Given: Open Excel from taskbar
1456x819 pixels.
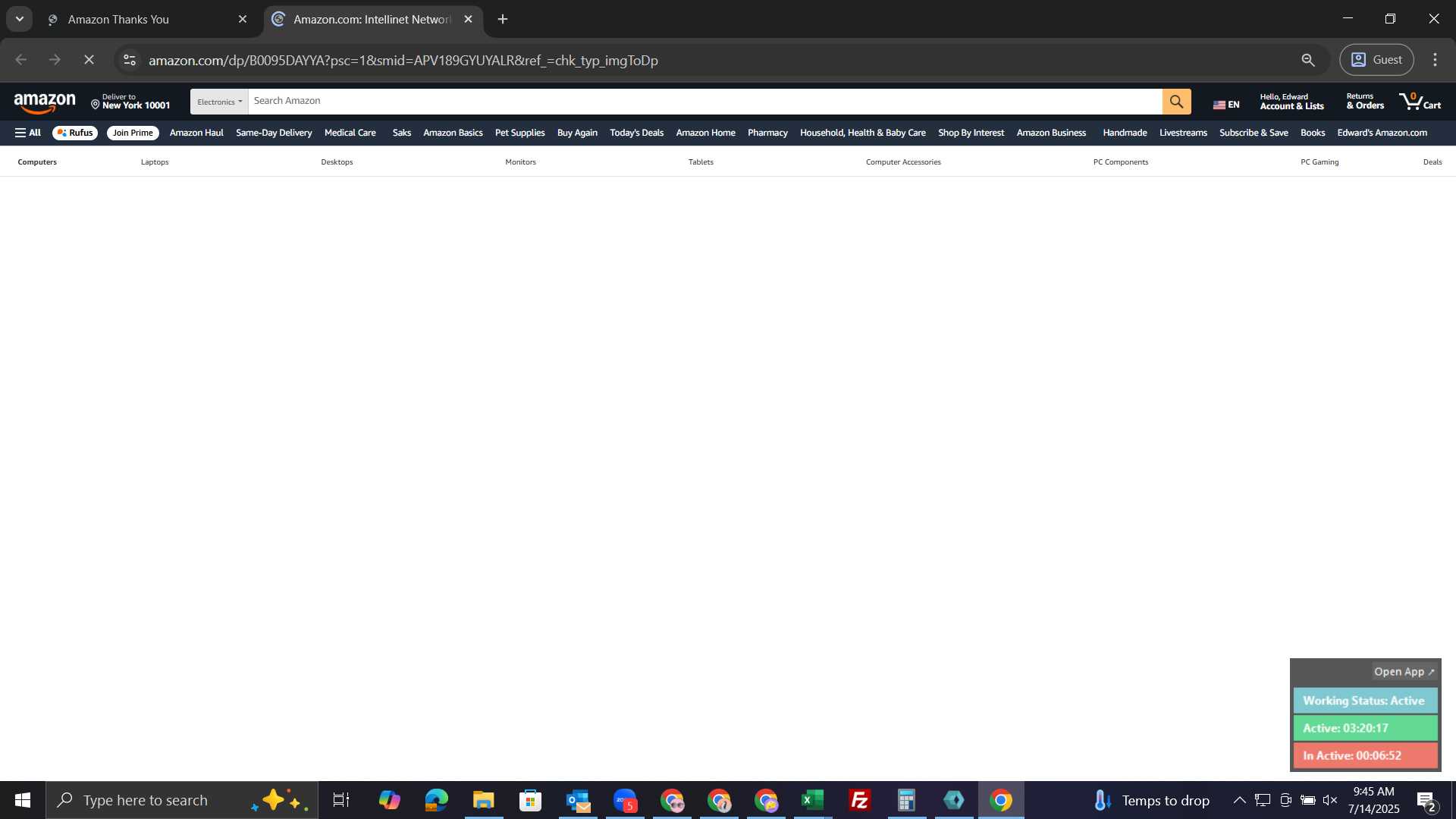Looking at the screenshot, I should (813, 800).
